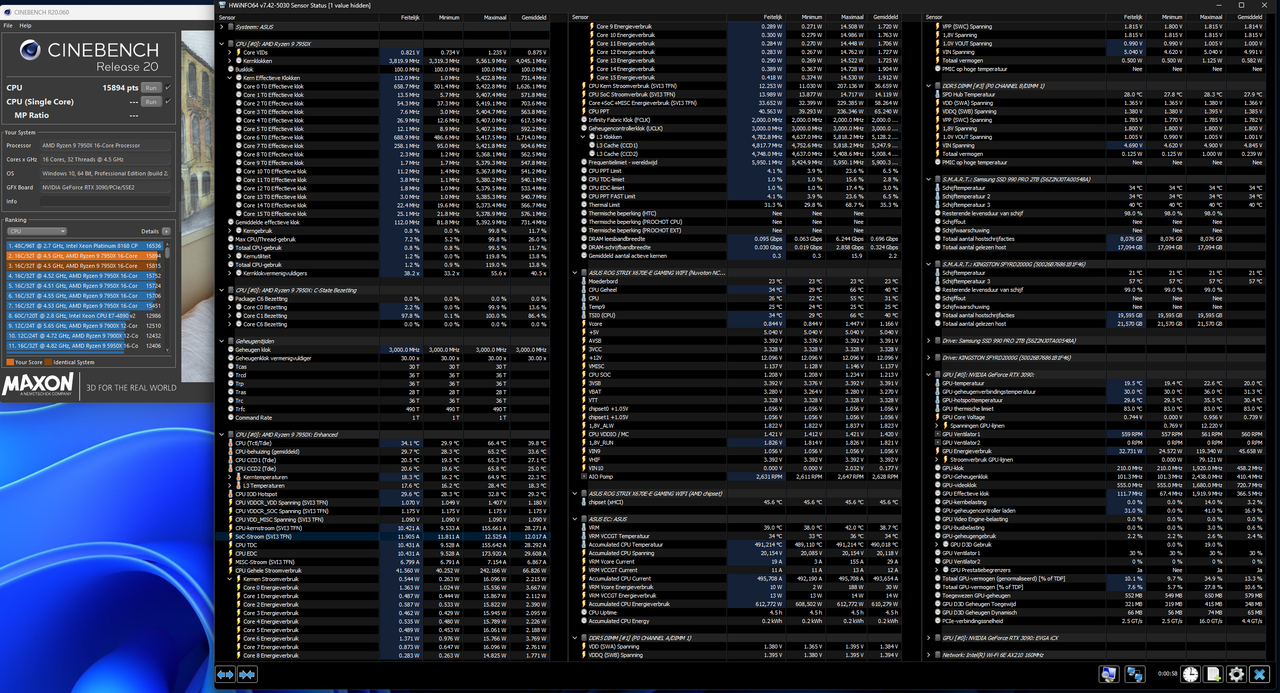Open HWiNFO sensor settings gear icon
This screenshot has width=1280, height=693.
[1237, 675]
